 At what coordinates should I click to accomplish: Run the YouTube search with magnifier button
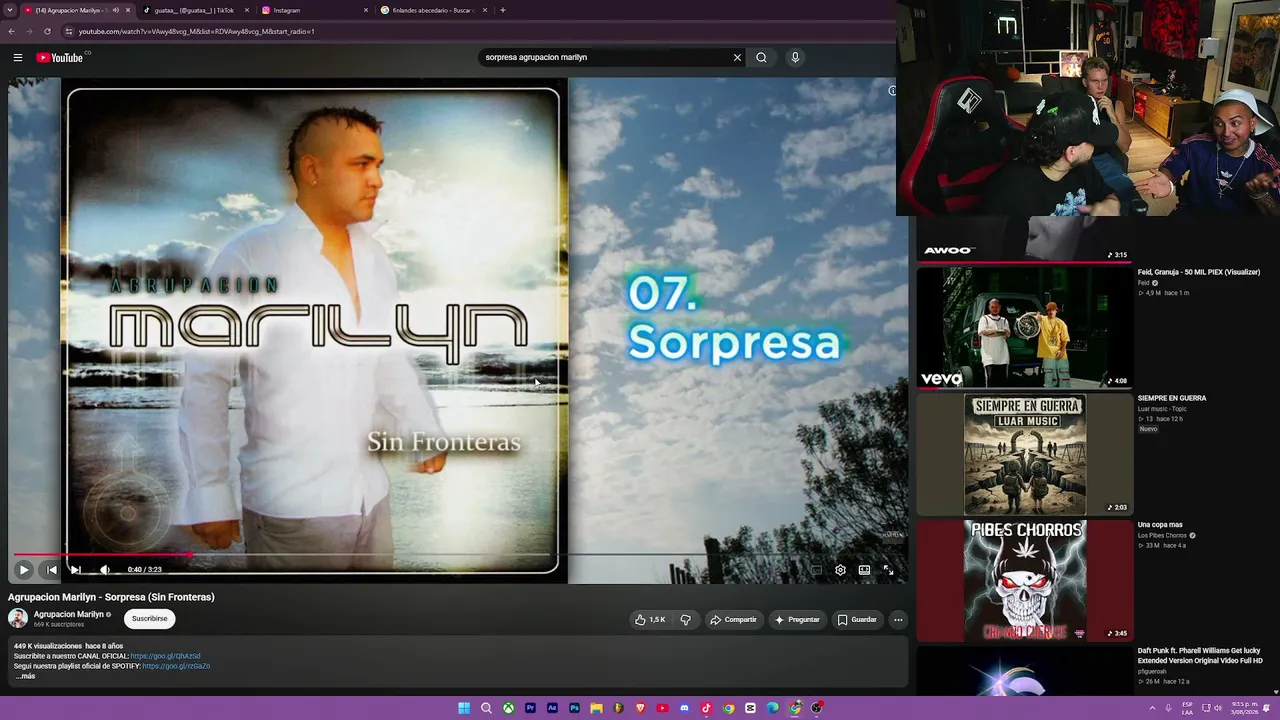761,57
